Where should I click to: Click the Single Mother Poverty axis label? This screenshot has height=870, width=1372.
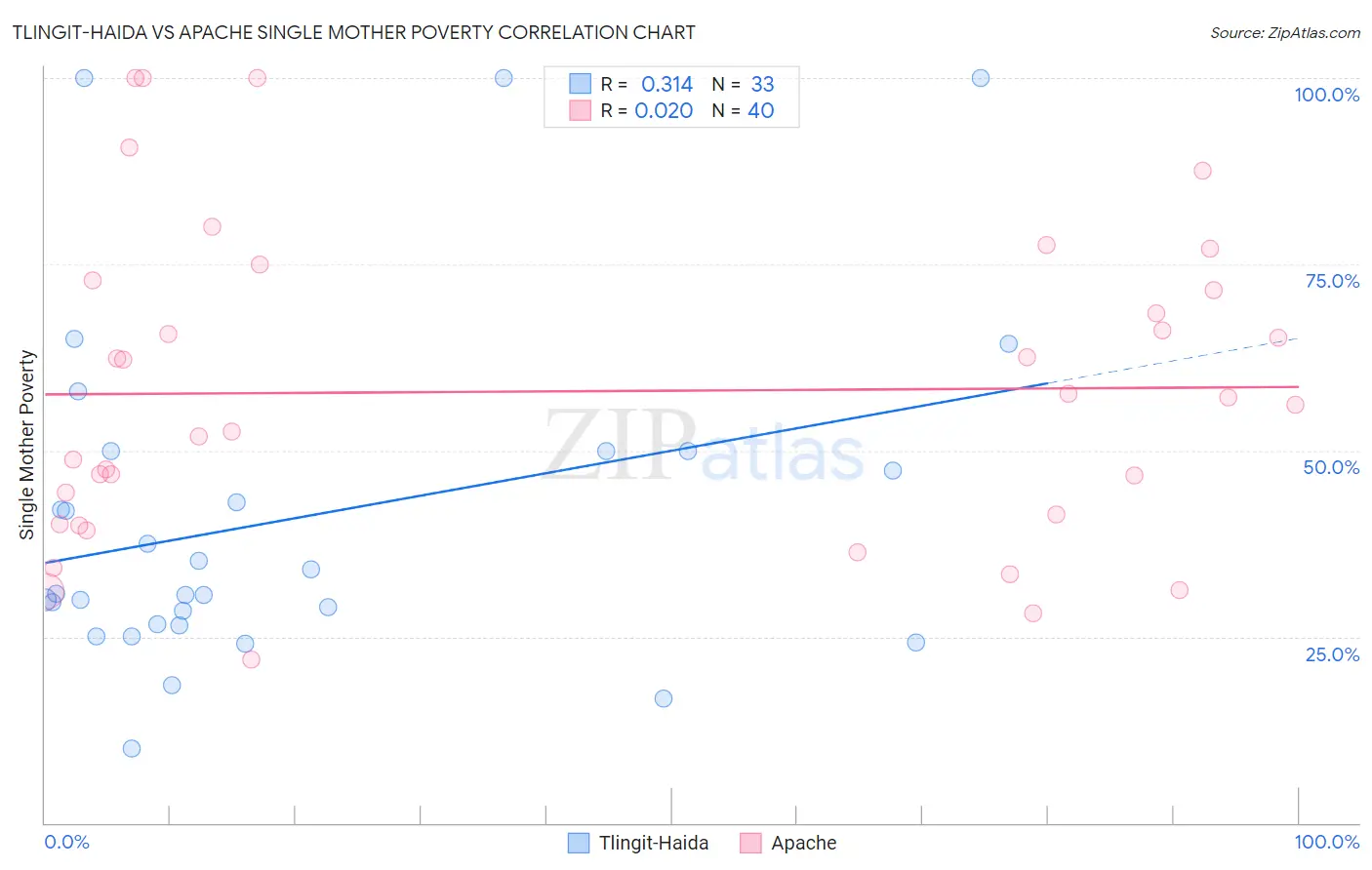click(27, 445)
